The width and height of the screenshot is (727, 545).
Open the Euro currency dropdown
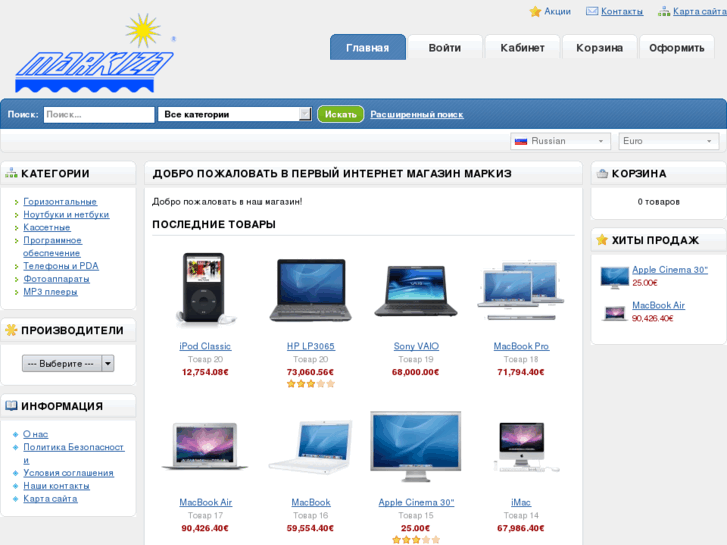(x=669, y=141)
